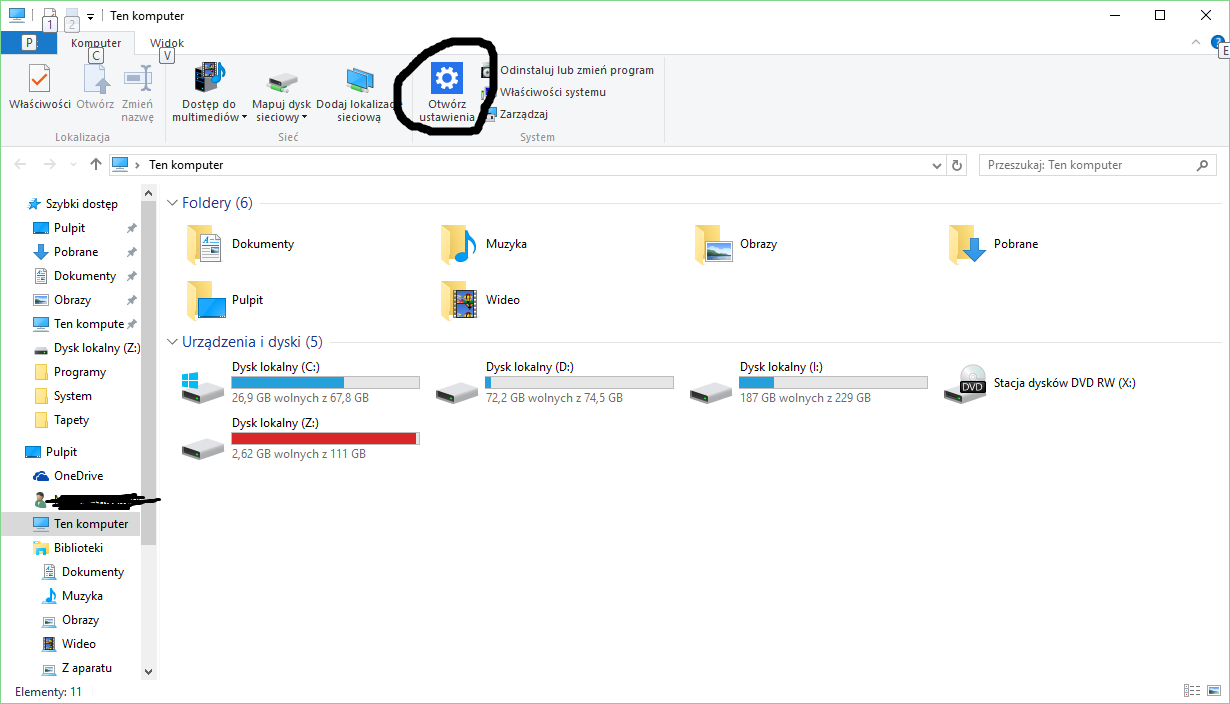Viewport: 1230px width, 704px height.
Task: Switch to the Komputer ribbon tab
Action: point(96,43)
